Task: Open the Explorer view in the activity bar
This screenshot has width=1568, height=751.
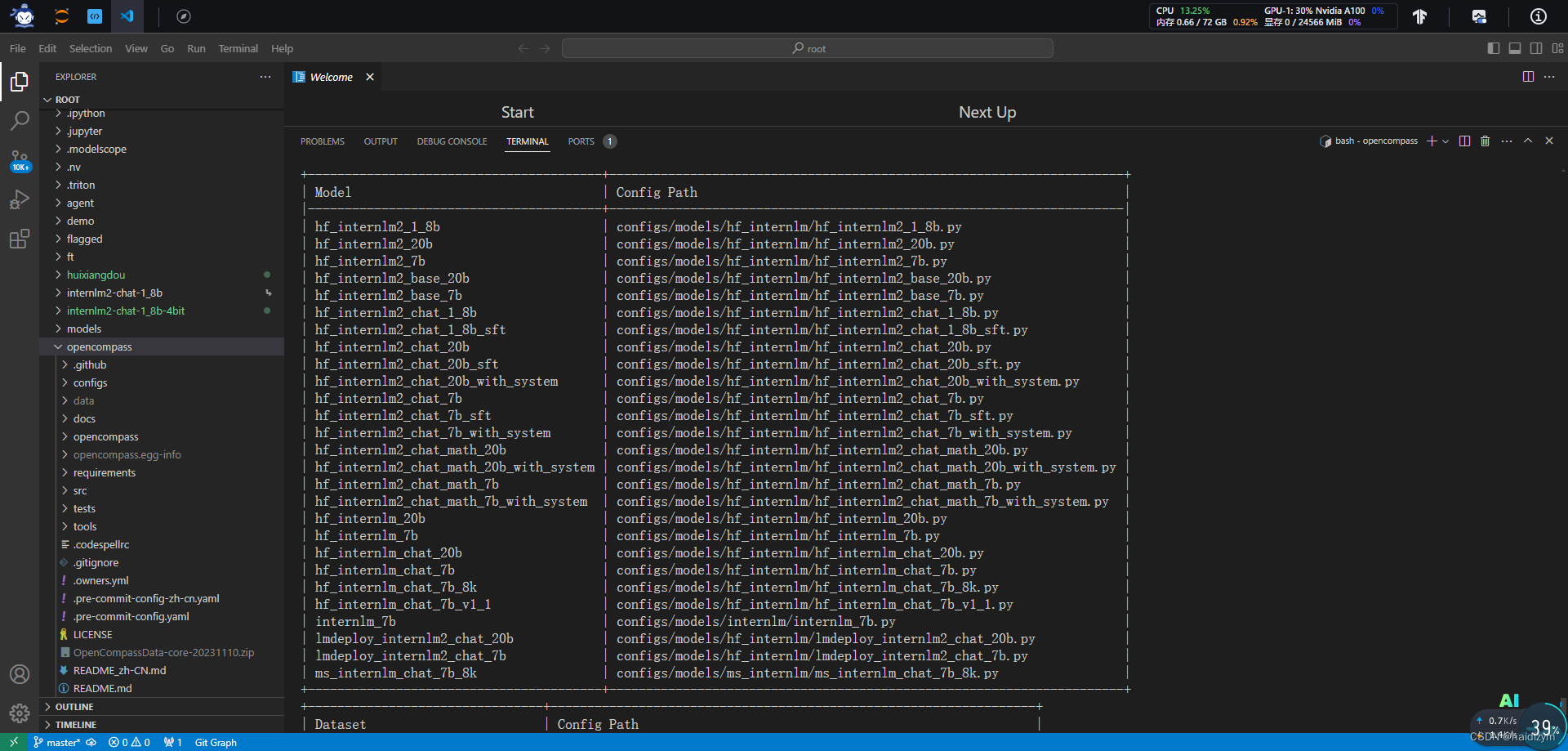Action: tap(20, 81)
